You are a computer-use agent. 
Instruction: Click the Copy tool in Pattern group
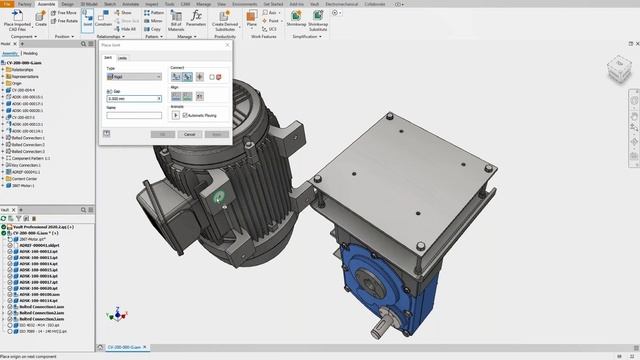(152, 29)
